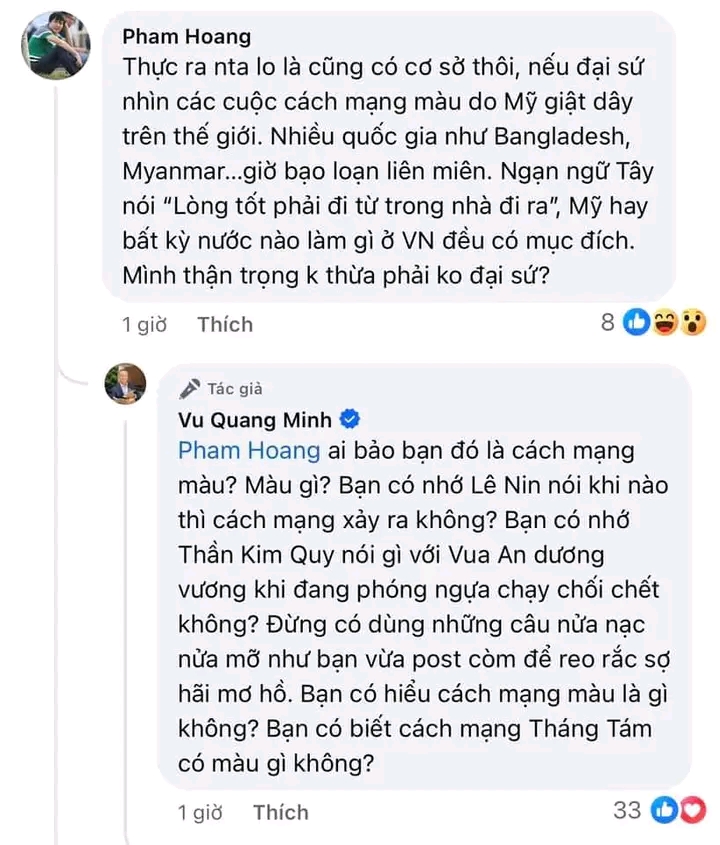720x845 pixels.
Task: Click the microphone icon next to Tác giả
Action: point(189,389)
